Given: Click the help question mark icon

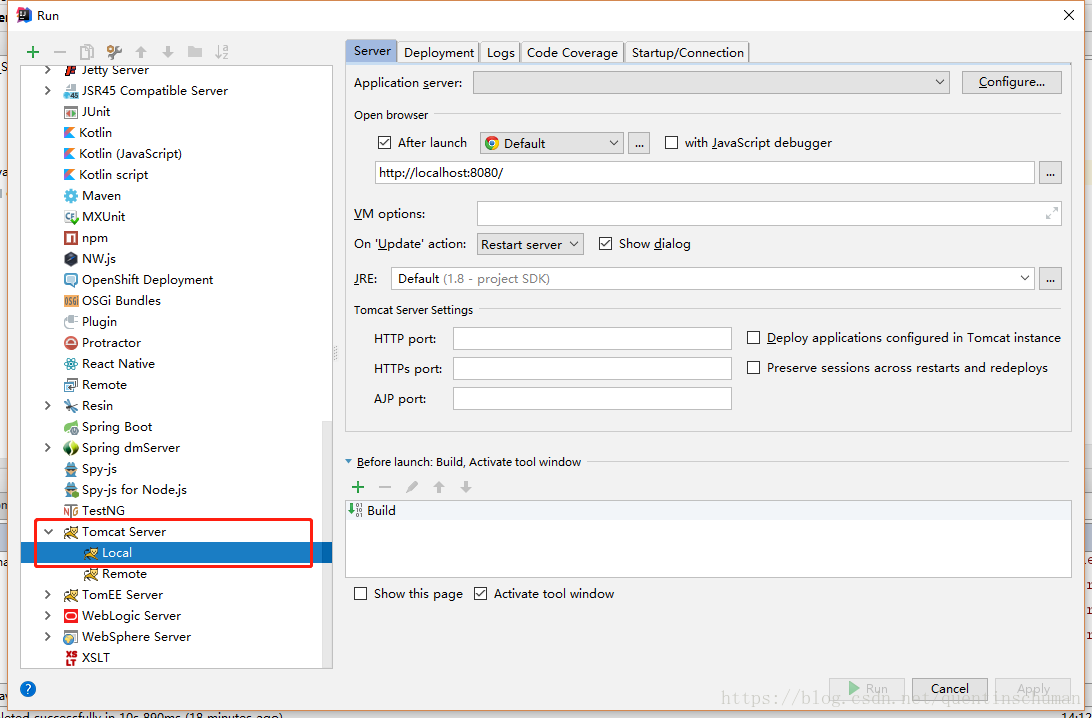Looking at the screenshot, I should tap(28, 689).
